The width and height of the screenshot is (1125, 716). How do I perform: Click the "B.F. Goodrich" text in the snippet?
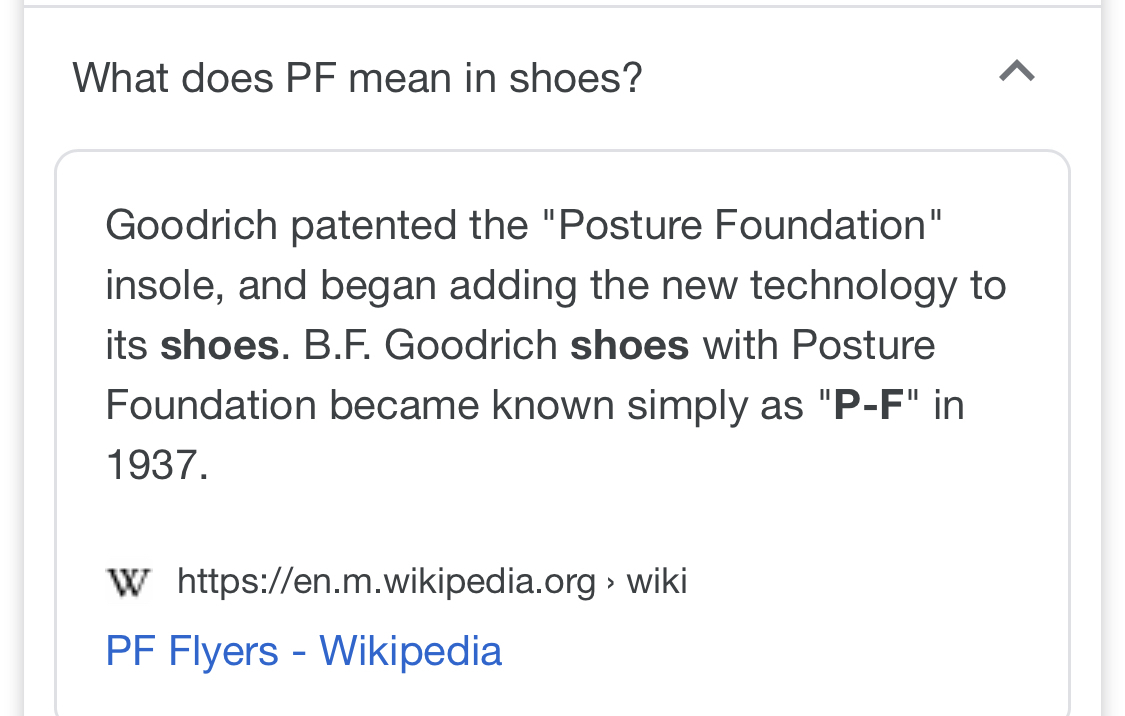click(430, 346)
